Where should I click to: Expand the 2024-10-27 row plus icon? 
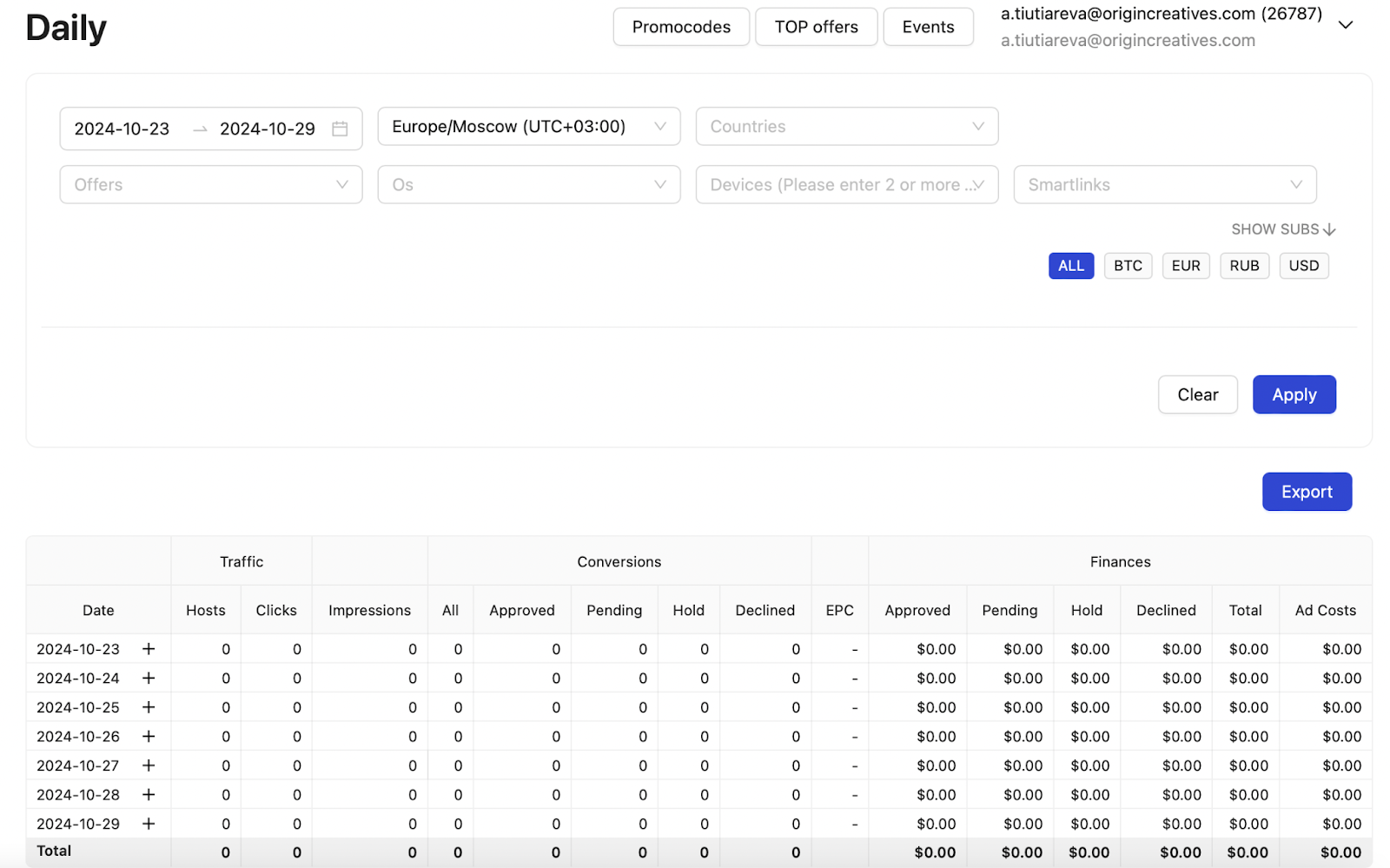(149, 765)
